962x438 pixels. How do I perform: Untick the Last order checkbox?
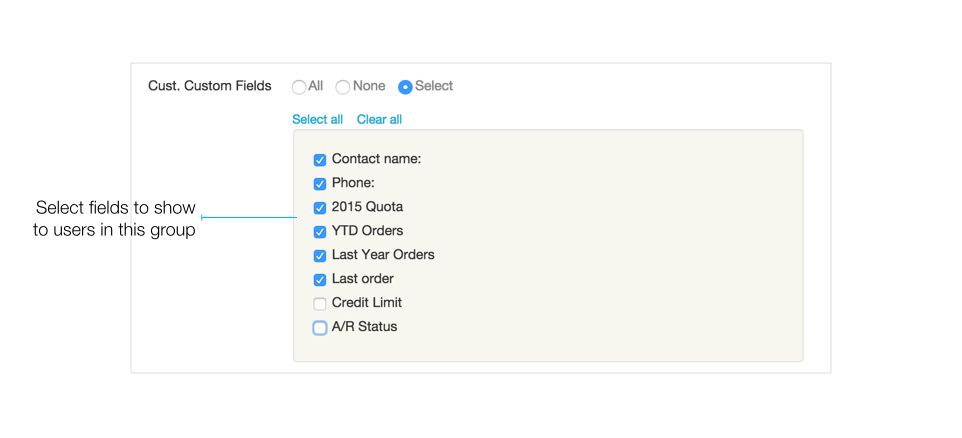pos(320,280)
